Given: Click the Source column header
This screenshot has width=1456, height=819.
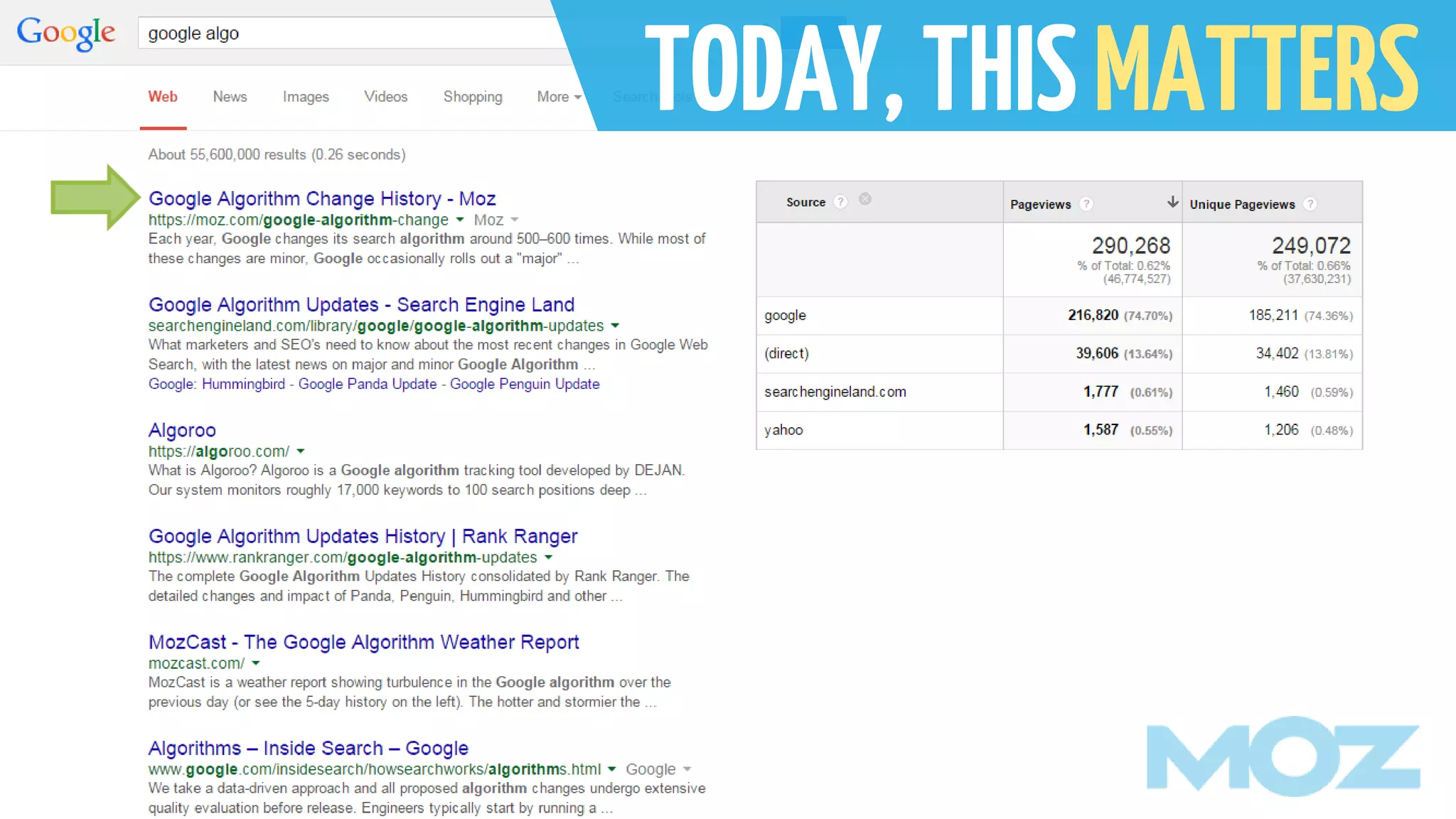Looking at the screenshot, I should click(x=805, y=203).
